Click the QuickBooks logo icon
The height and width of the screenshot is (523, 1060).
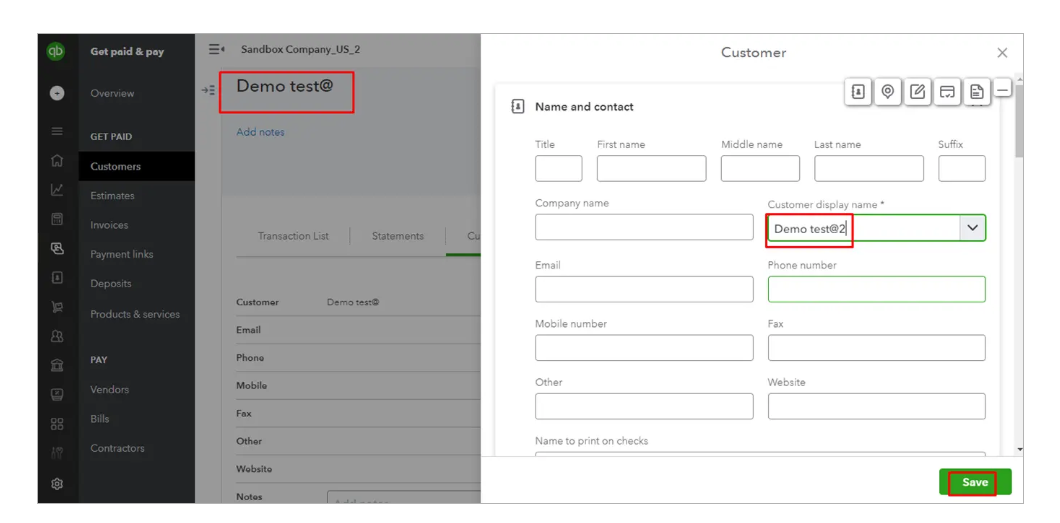click(x=57, y=51)
